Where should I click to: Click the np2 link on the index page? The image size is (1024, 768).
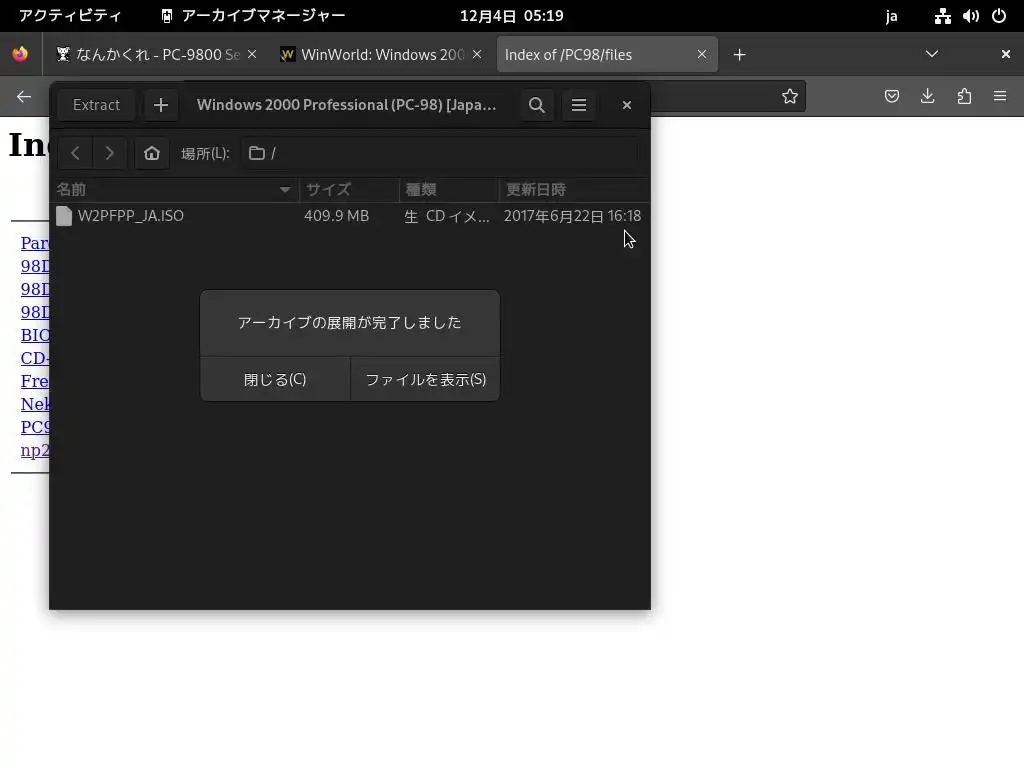click(35, 450)
